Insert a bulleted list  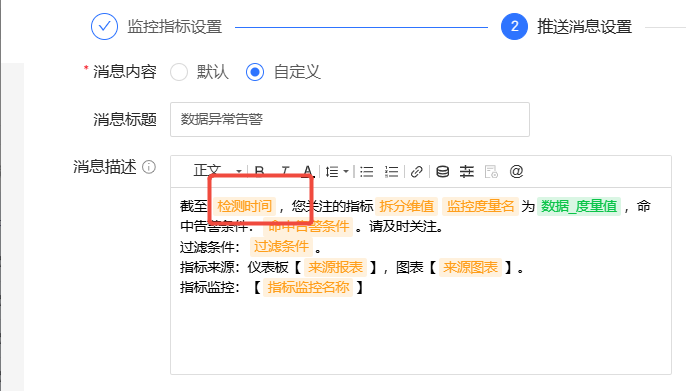point(367,172)
